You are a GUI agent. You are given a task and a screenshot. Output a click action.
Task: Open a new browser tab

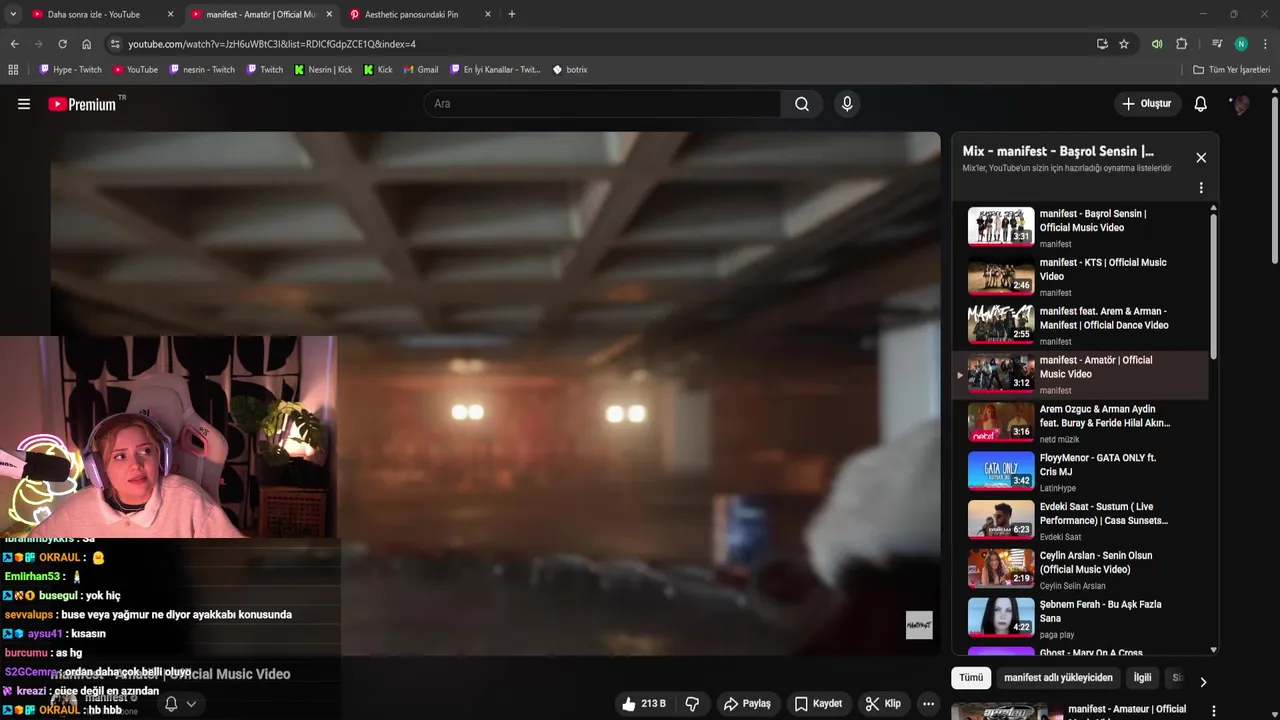[x=512, y=14]
